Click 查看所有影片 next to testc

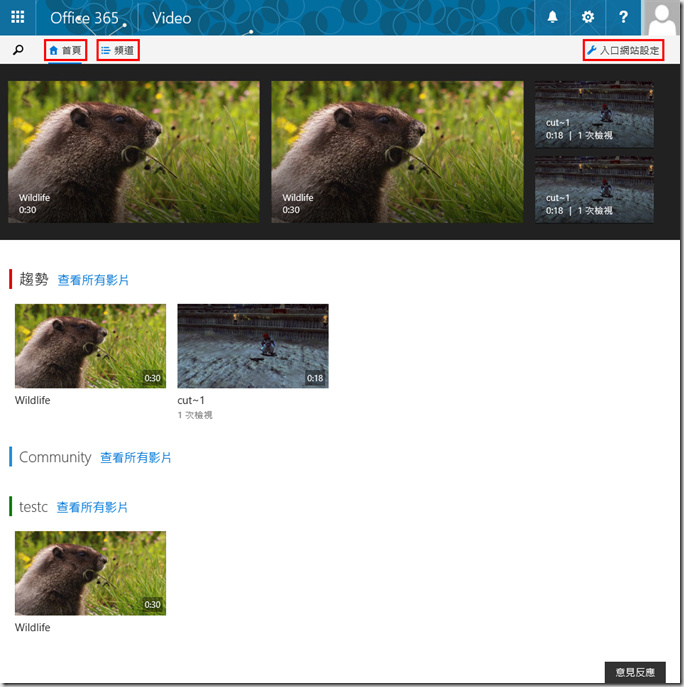(x=92, y=507)
